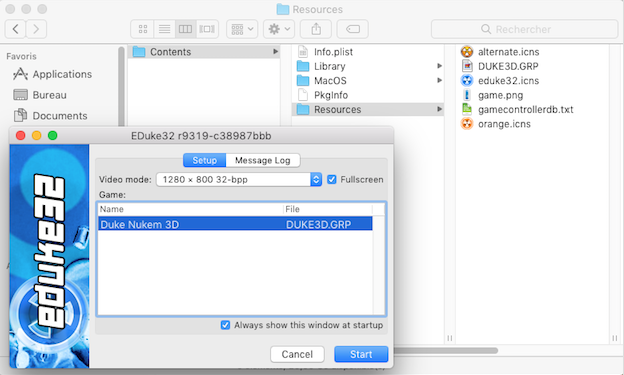Select the alternate.icns file

point(500,52)
